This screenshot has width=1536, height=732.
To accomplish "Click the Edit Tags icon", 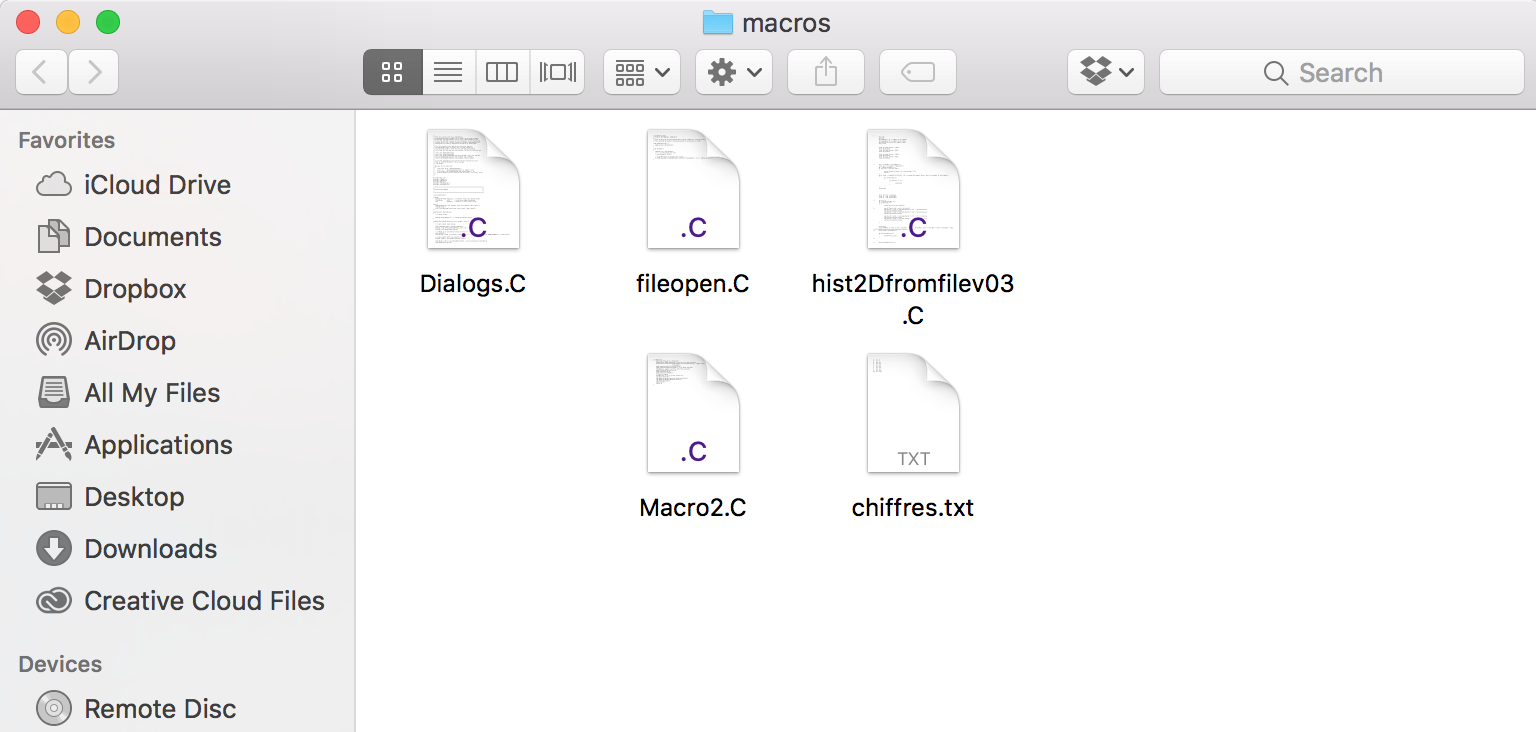I will [x=918, y=72].
